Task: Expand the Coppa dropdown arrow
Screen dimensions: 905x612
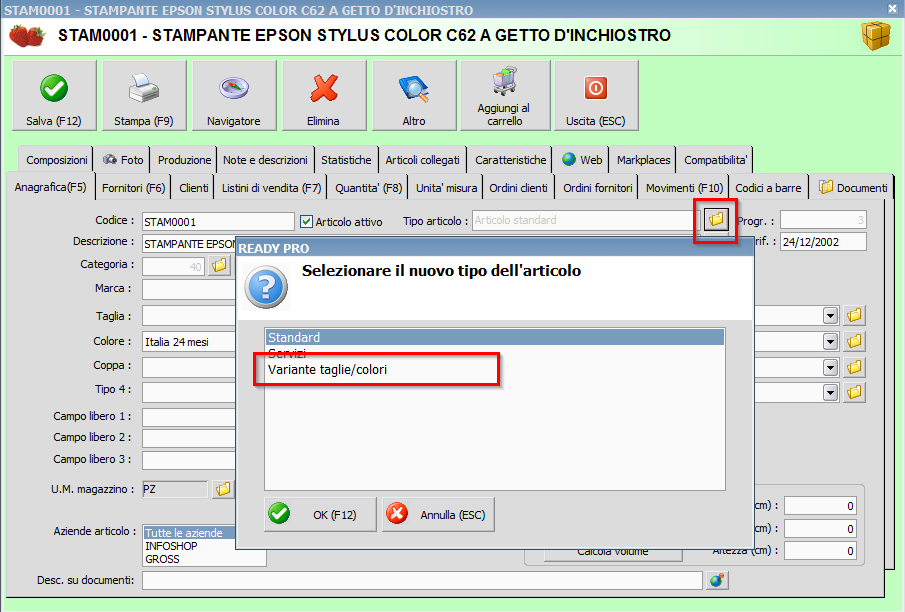Action: pyautogui.click(x=830, y=367)
